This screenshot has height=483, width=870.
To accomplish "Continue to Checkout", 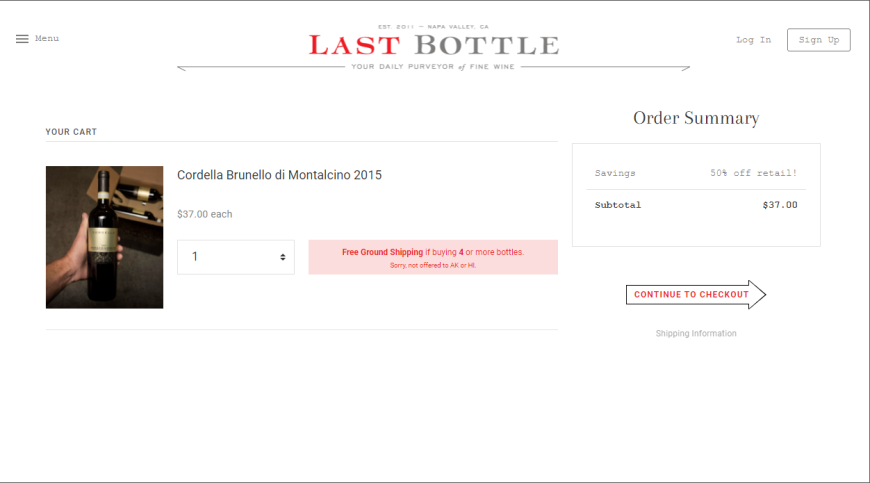I will point(696,294).
